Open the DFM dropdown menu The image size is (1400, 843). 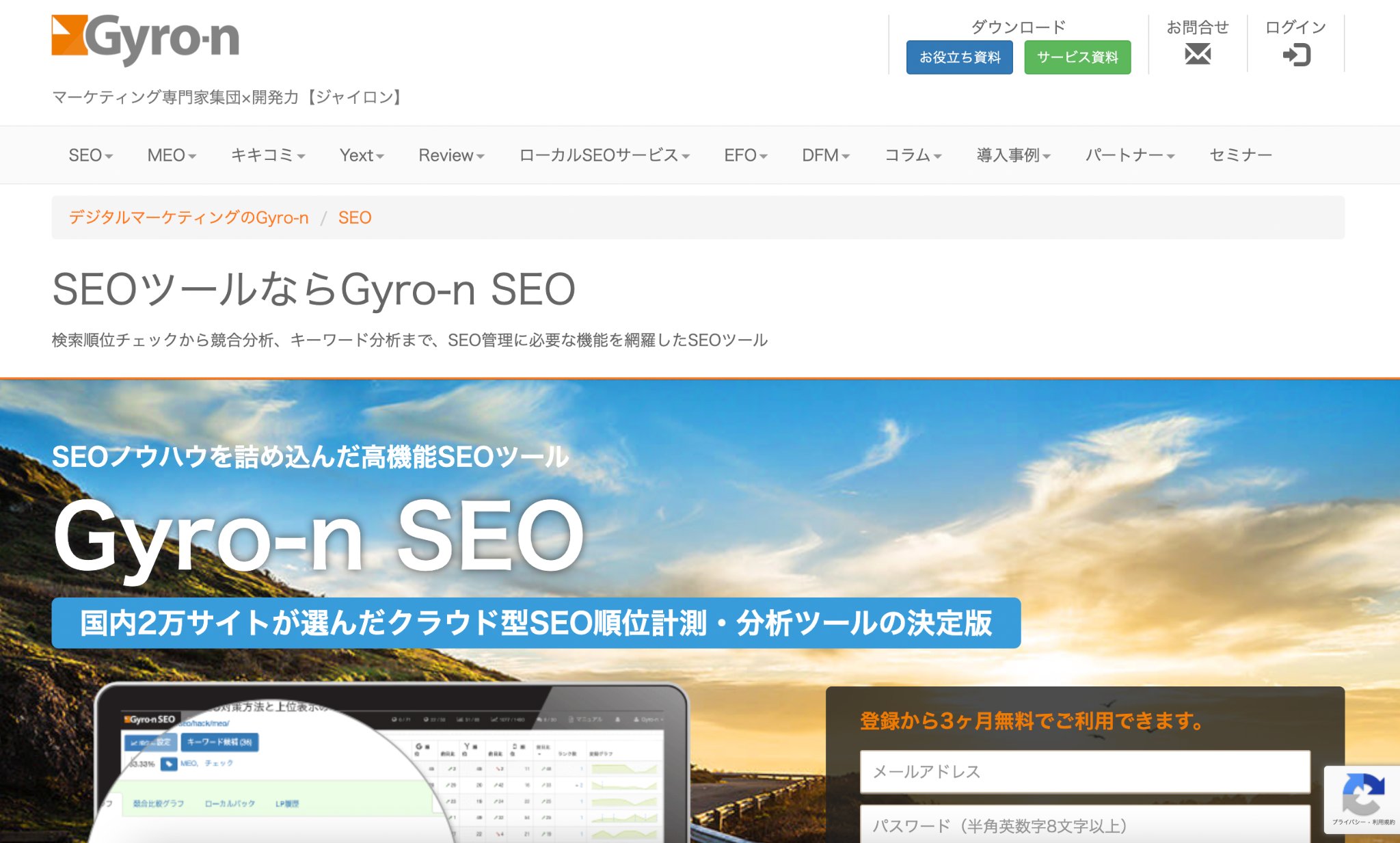[826, 155]
